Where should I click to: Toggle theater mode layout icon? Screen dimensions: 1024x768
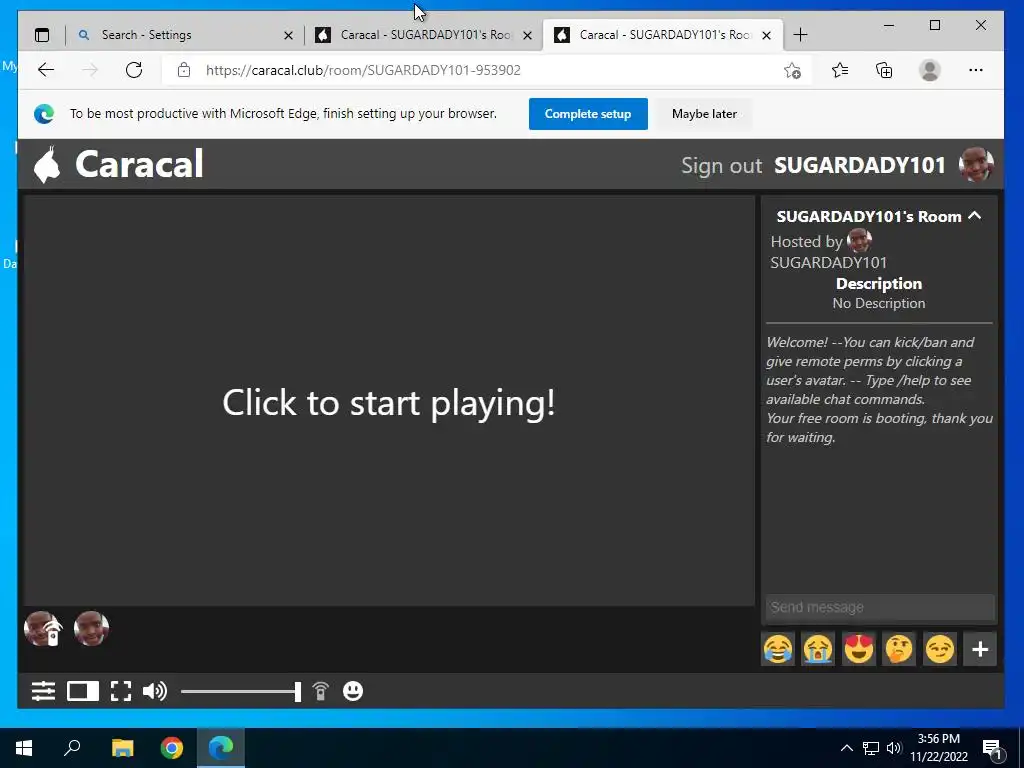(x=83, y=691)
